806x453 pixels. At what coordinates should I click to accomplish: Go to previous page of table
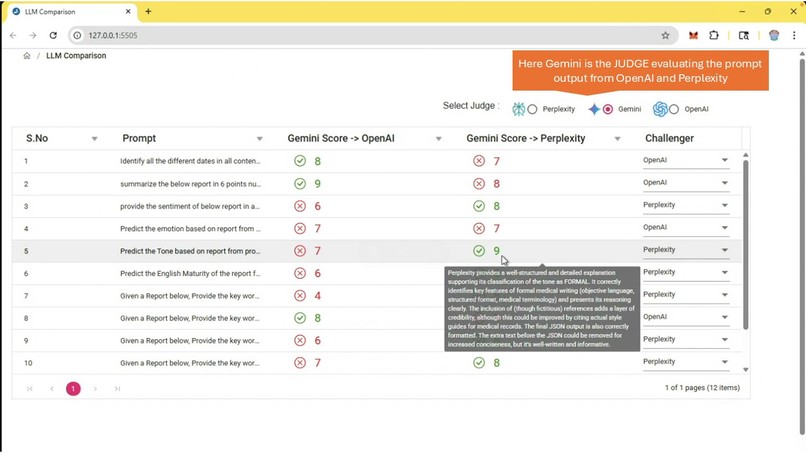tap(52, 389)
